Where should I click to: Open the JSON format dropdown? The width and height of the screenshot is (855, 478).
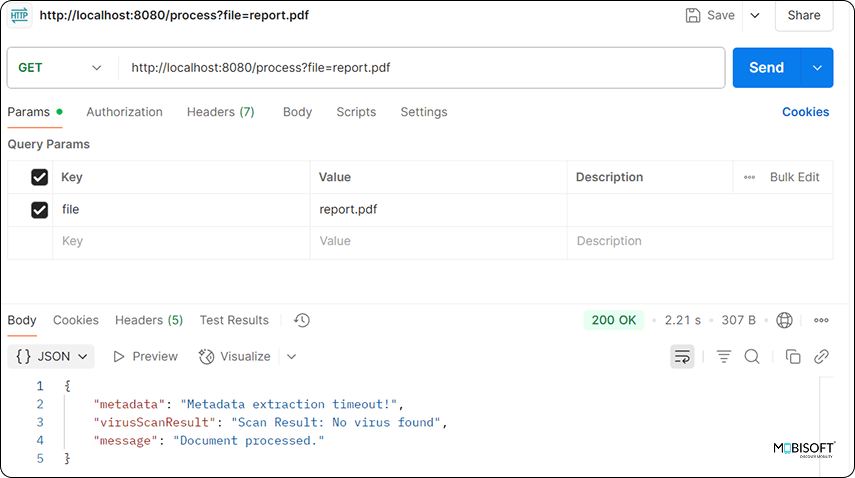(51, 356)
